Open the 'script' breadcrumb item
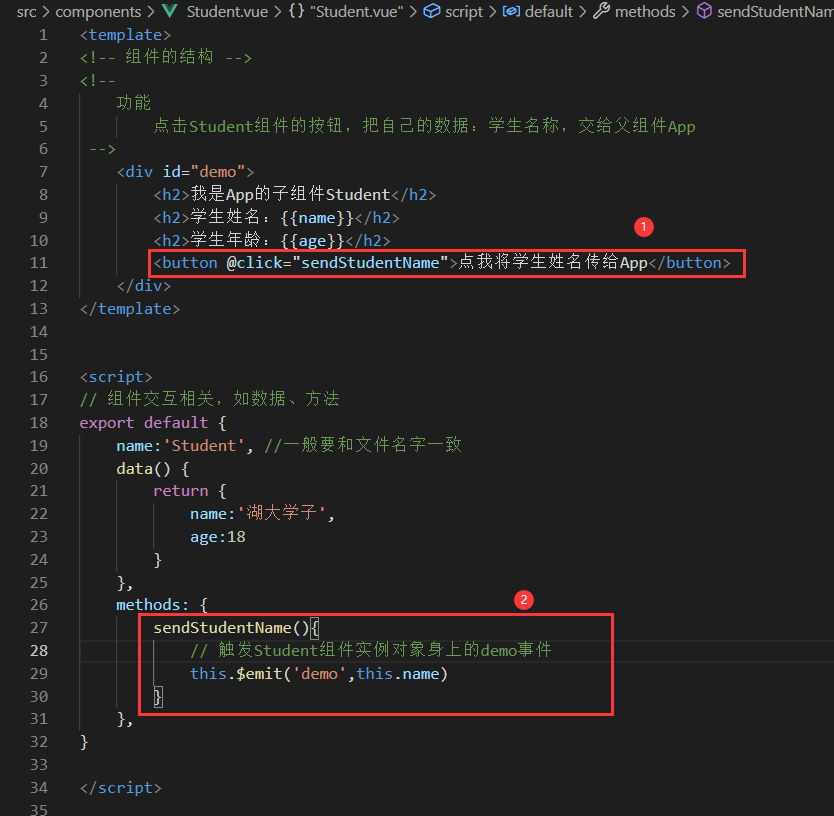Viewport: 834px width, 816px height. (x=464, y=12)
